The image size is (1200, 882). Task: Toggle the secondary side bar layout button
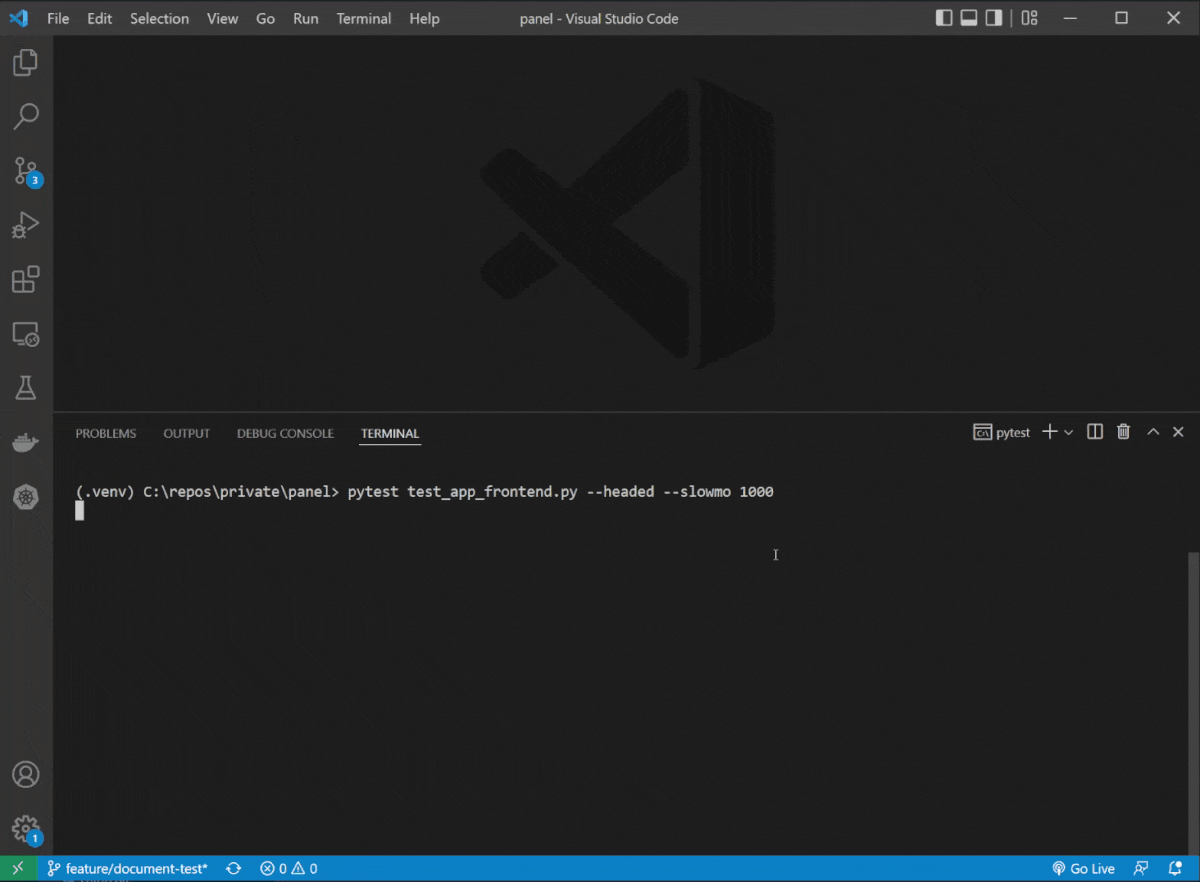[x=994, y=18]
